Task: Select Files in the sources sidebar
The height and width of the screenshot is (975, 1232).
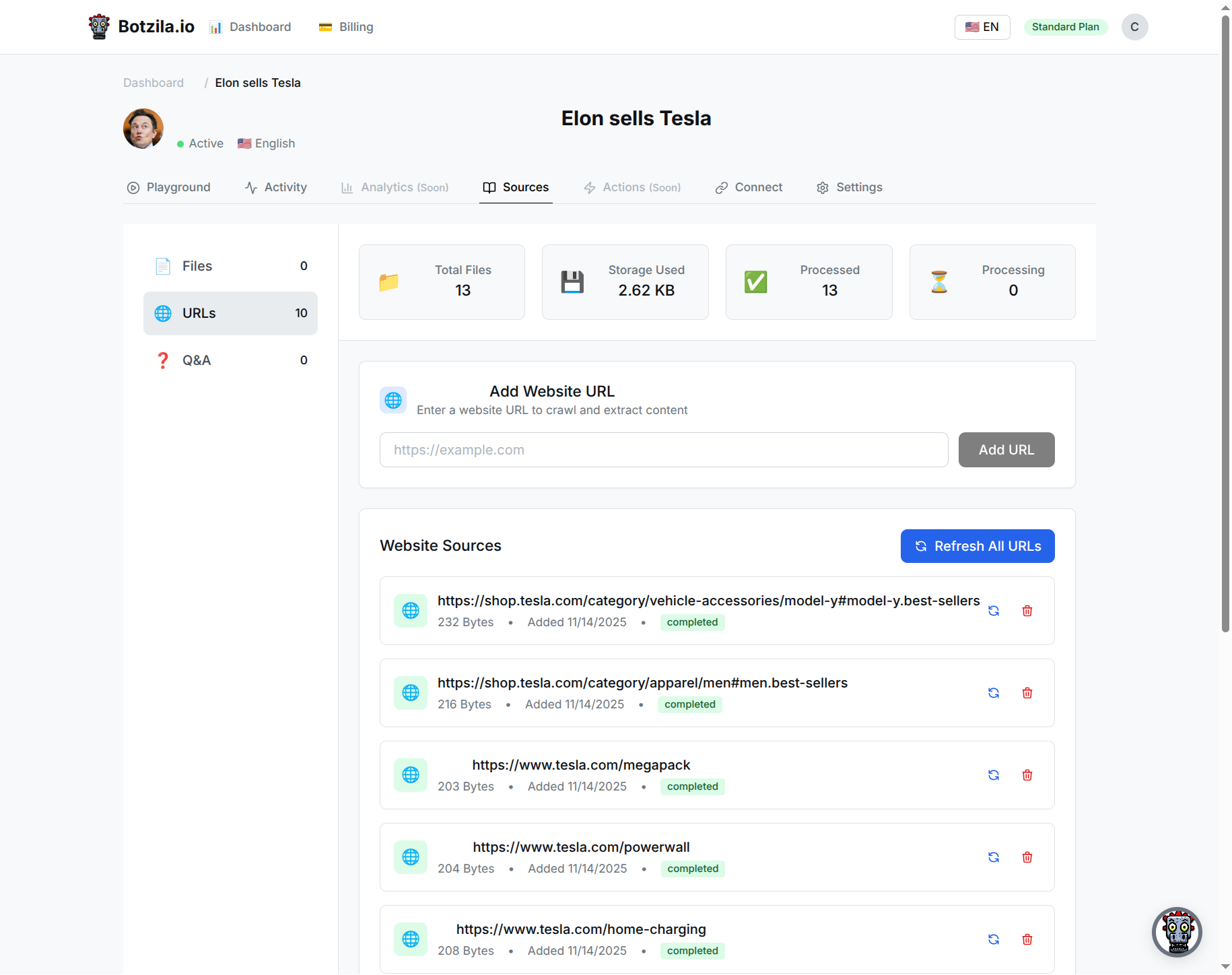Action: [x=230, y=266]
